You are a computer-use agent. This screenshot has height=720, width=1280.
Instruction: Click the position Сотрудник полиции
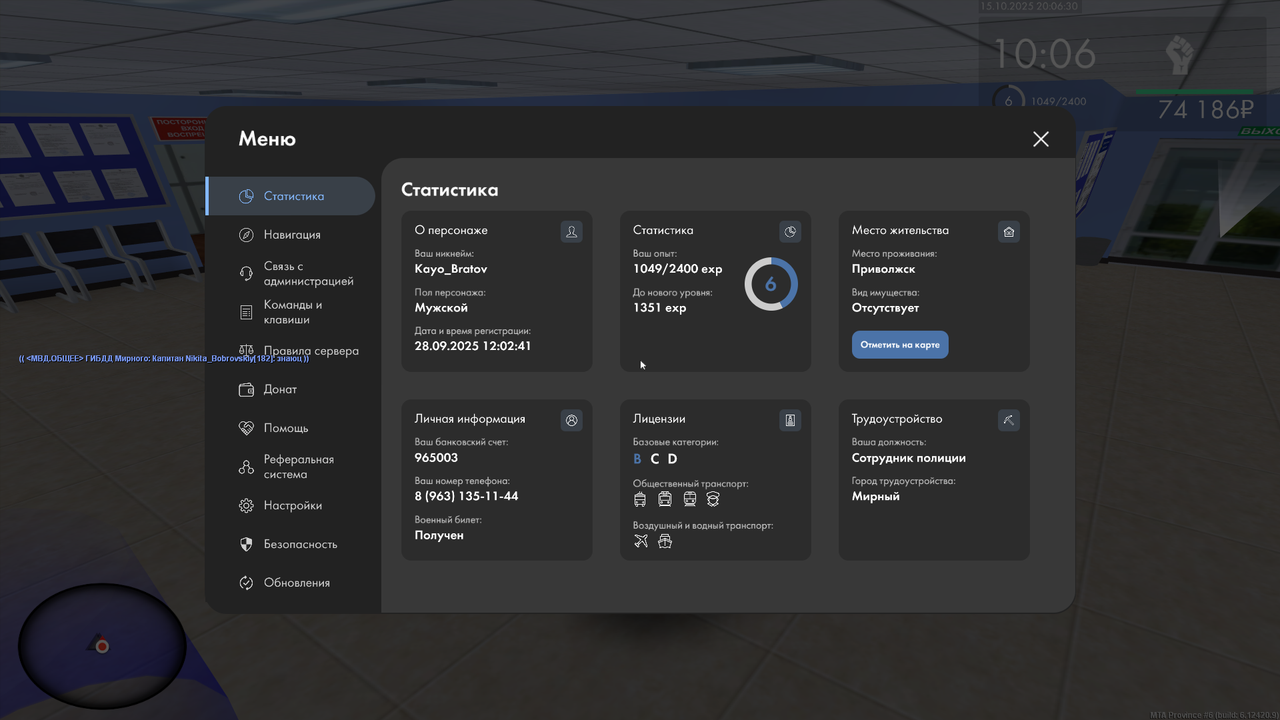[x=909, y=458]
